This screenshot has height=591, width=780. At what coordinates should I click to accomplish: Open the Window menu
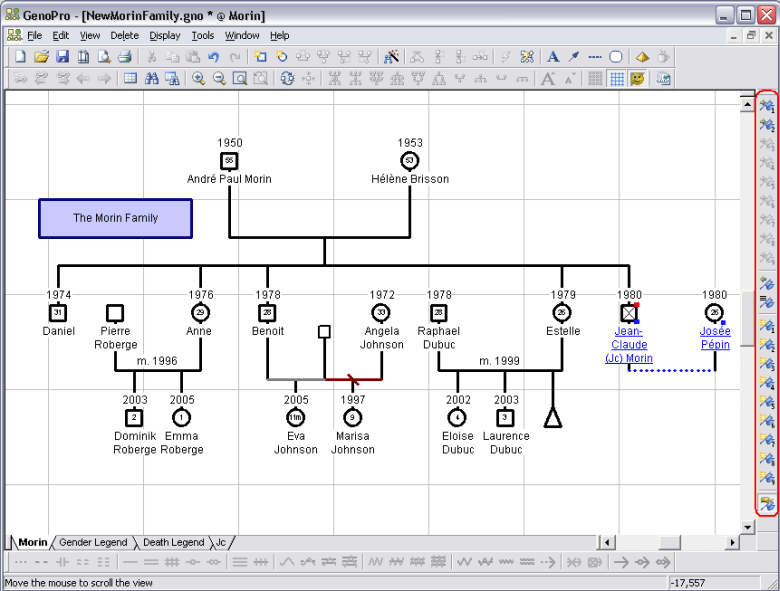(x=242, y=35)
